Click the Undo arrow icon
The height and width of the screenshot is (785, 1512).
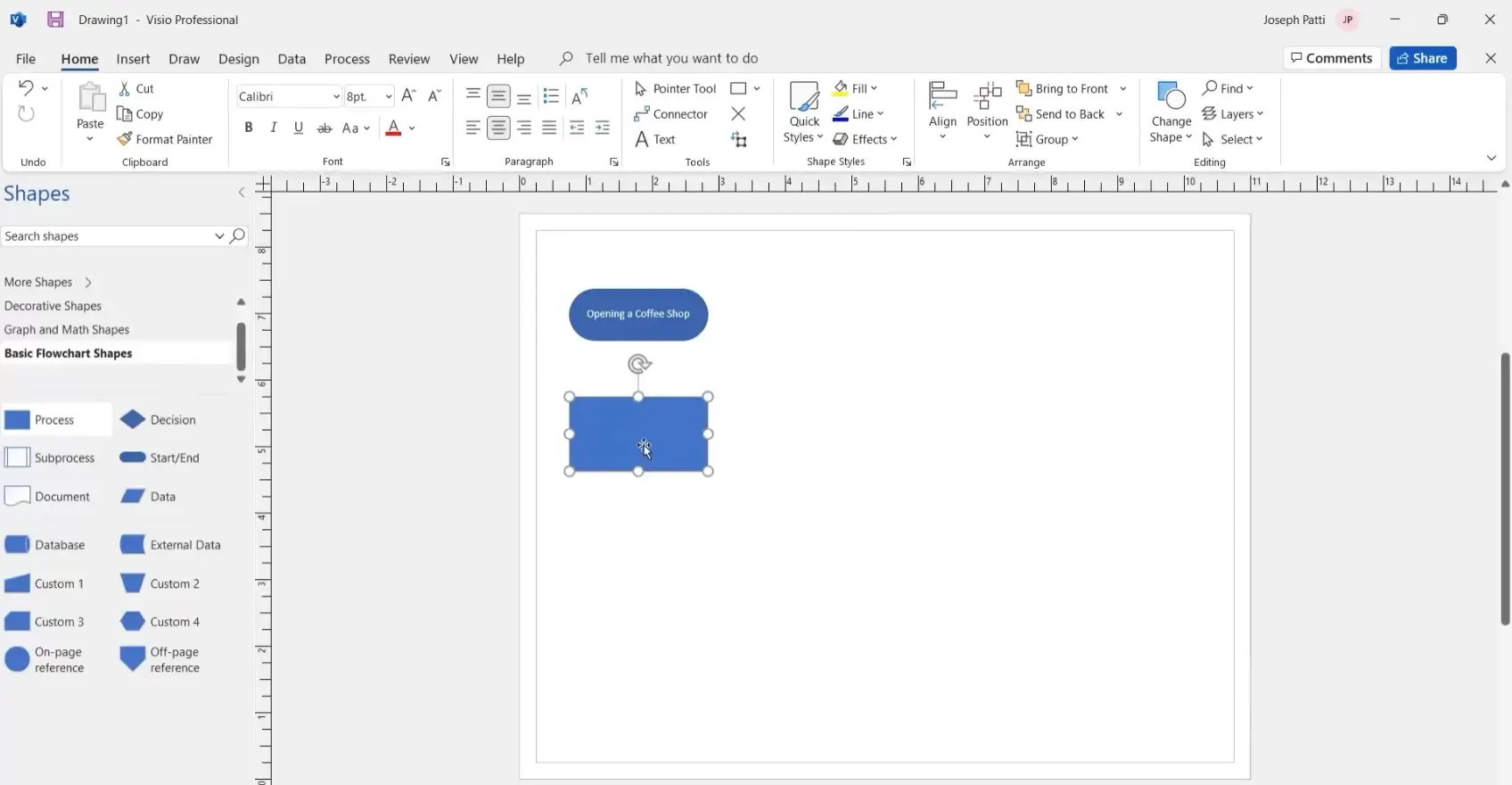(26, 87)
